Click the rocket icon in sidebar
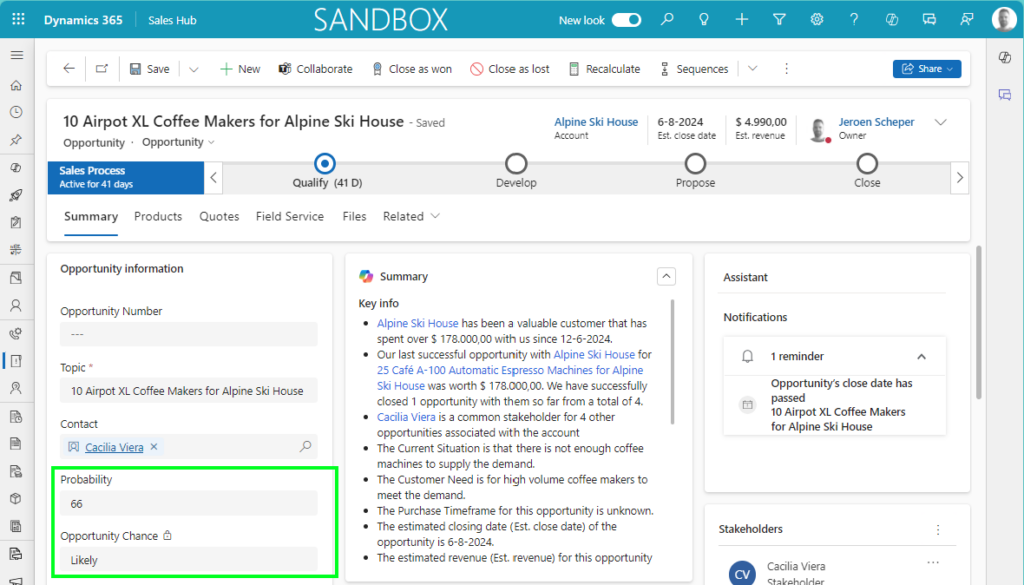The width and height of the screenshot is (1024, 585). click(17, 195)
